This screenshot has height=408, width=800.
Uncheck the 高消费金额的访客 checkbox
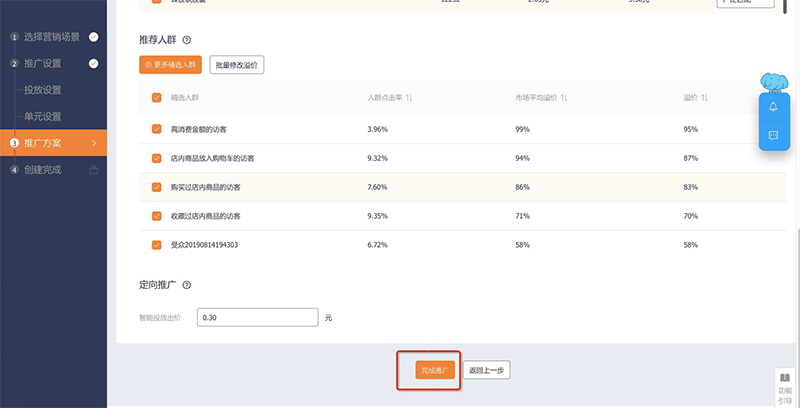pyautogui.click(x=156, y=129)
